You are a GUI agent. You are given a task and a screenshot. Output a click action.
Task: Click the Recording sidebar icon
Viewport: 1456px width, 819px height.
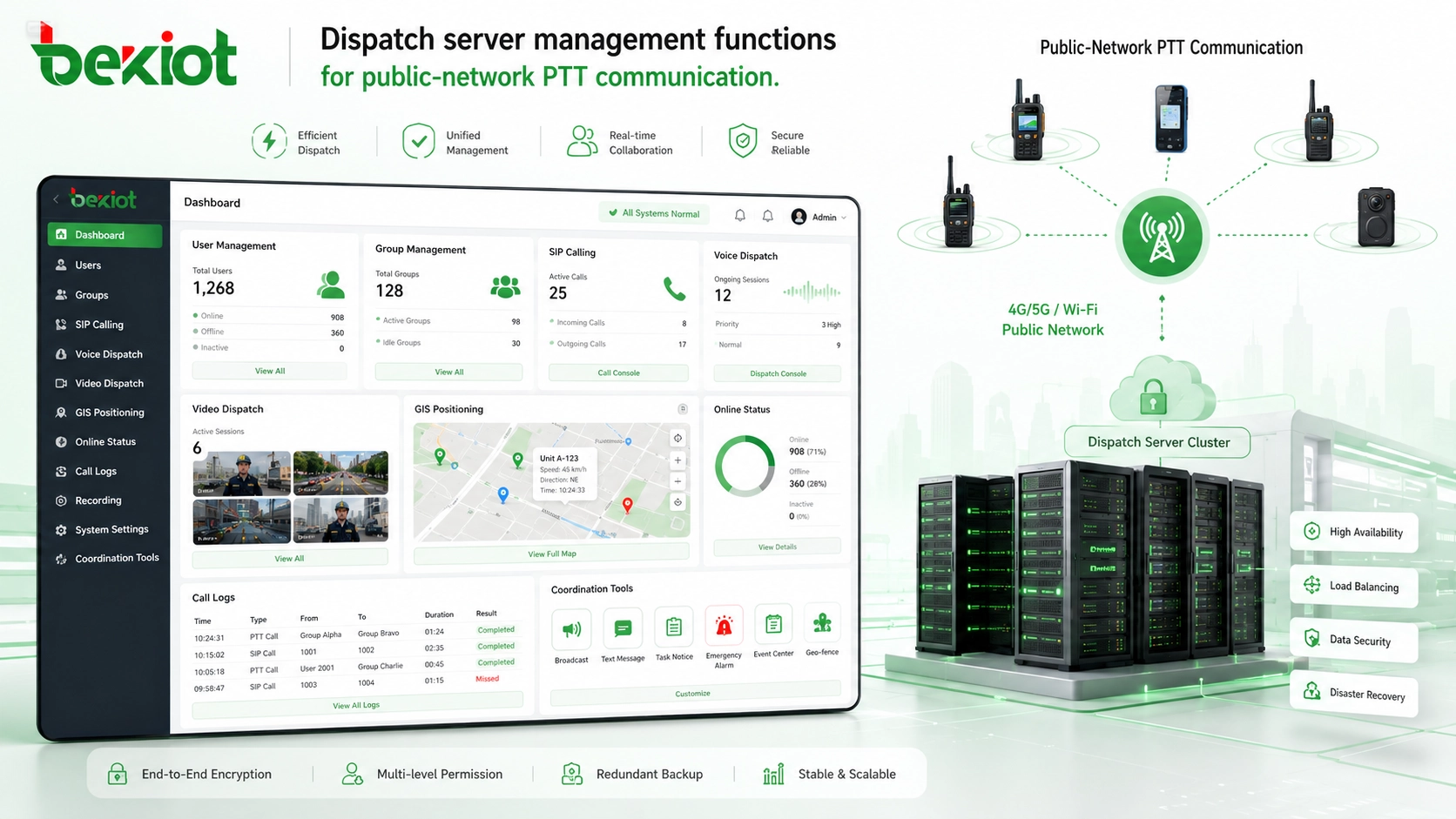61,500
